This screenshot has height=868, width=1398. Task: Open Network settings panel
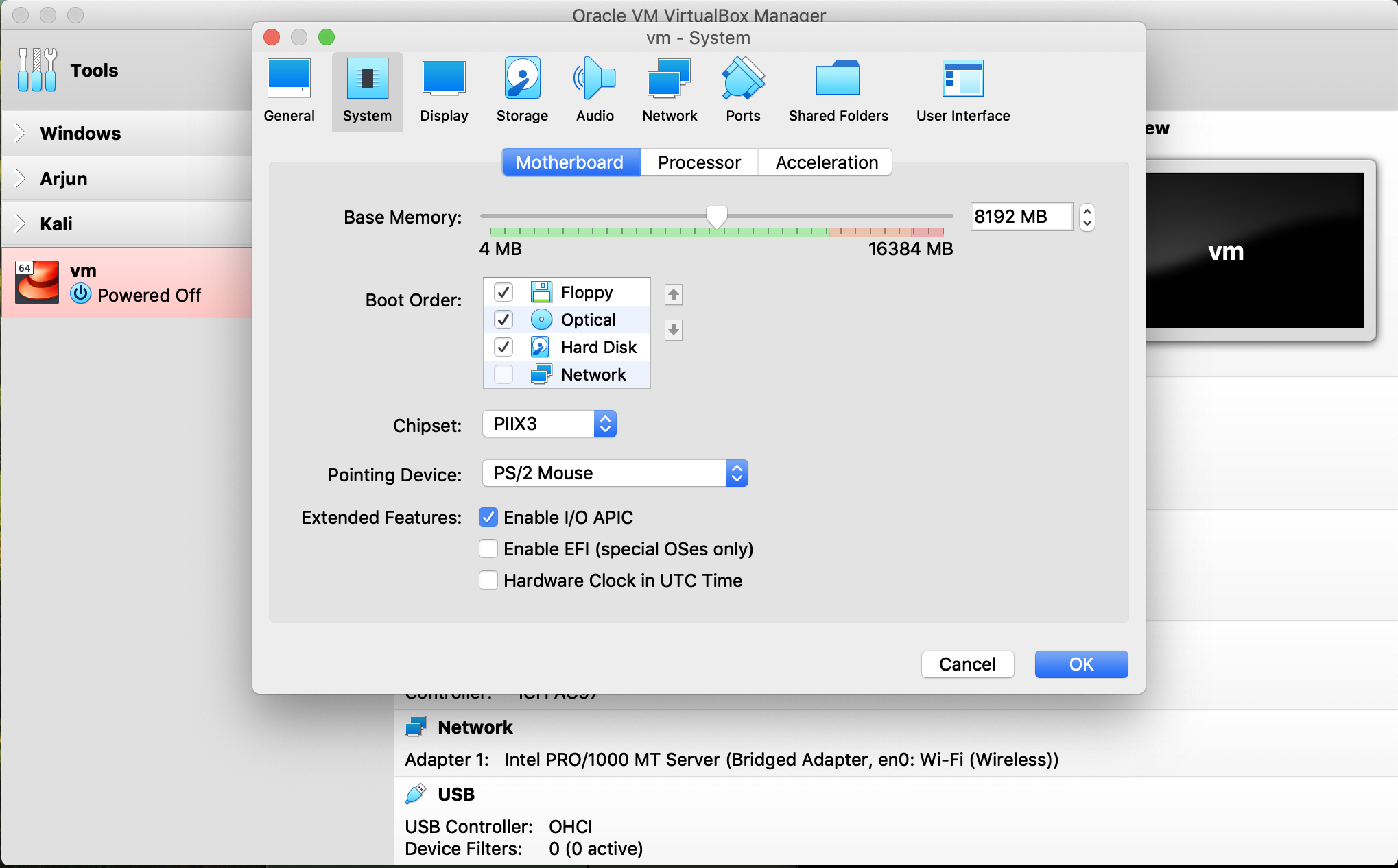click(669, 87)
